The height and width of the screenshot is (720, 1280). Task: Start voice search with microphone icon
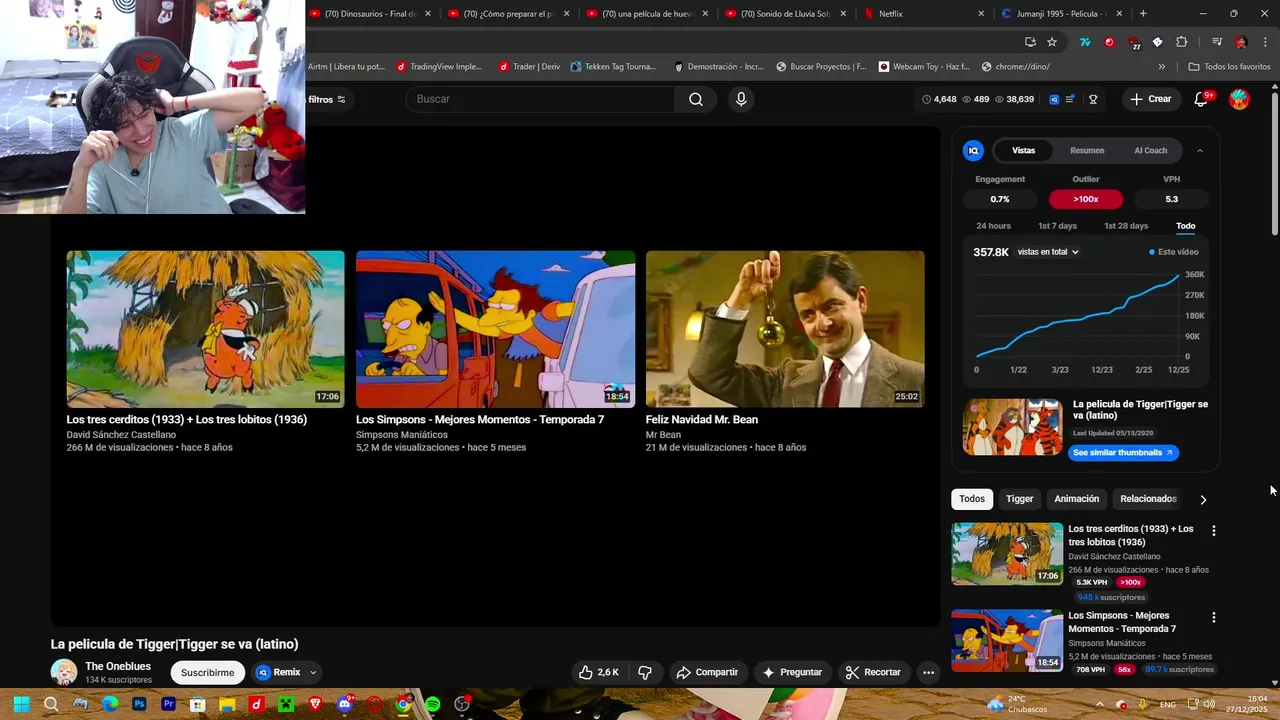coord(741,99)
